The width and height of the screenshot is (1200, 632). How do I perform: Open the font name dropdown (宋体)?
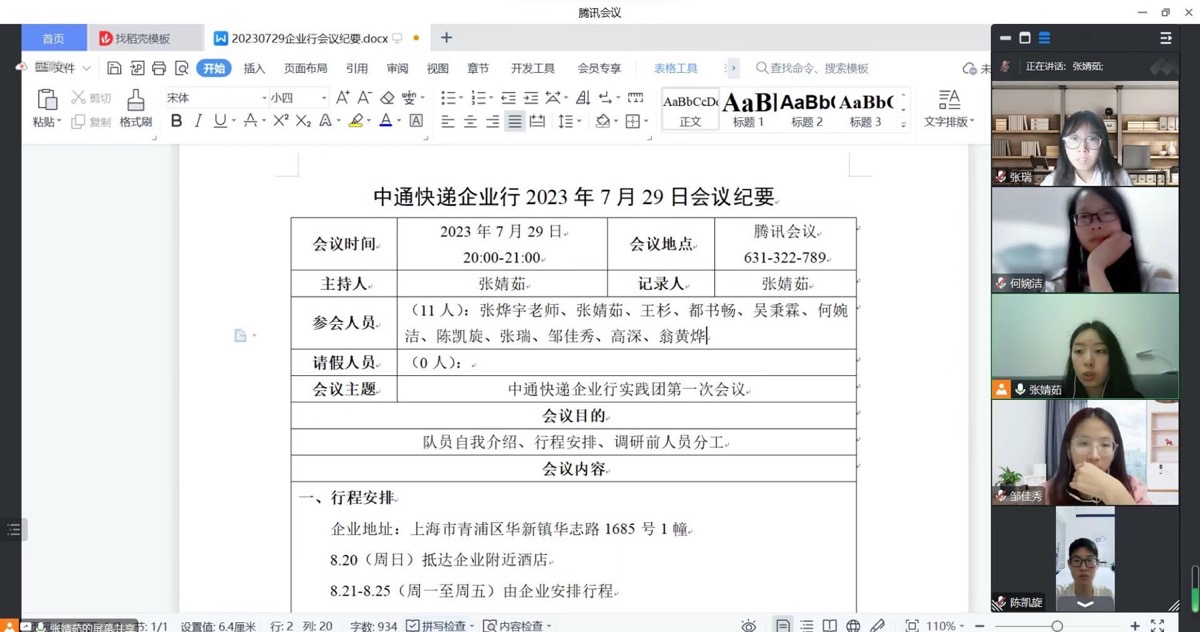point(212,98)
